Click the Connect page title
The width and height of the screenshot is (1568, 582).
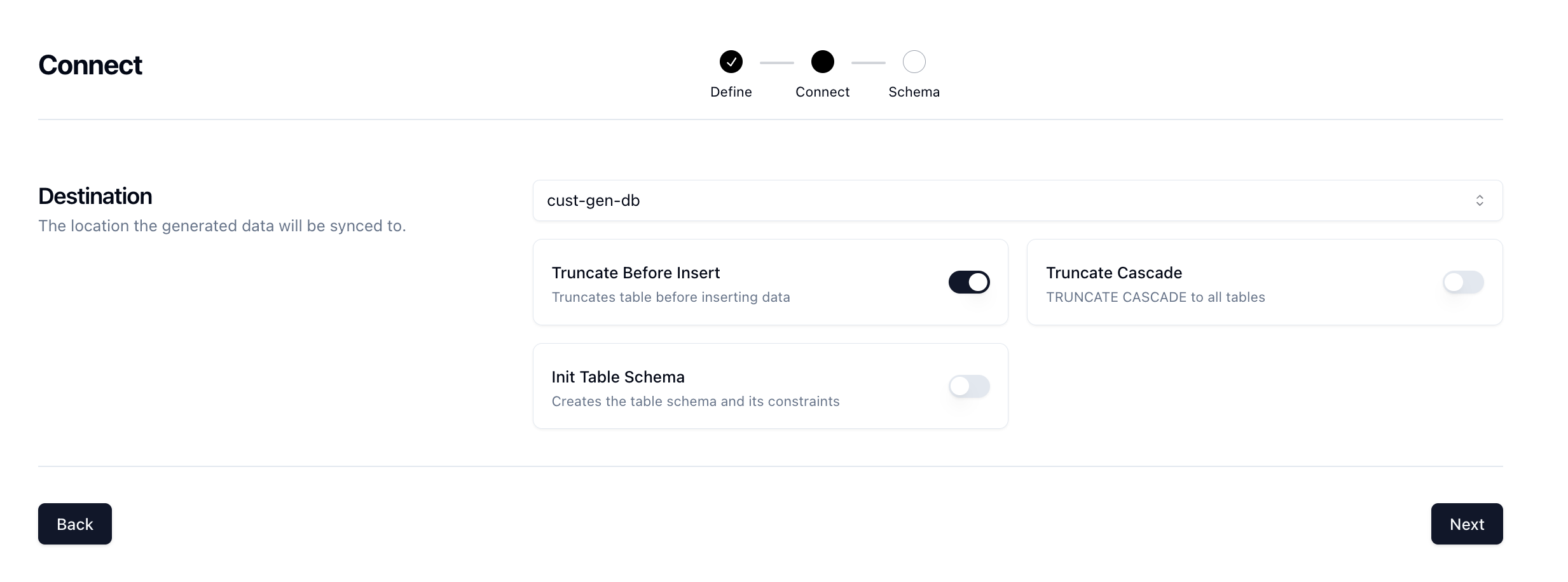(x=90, y=65)
